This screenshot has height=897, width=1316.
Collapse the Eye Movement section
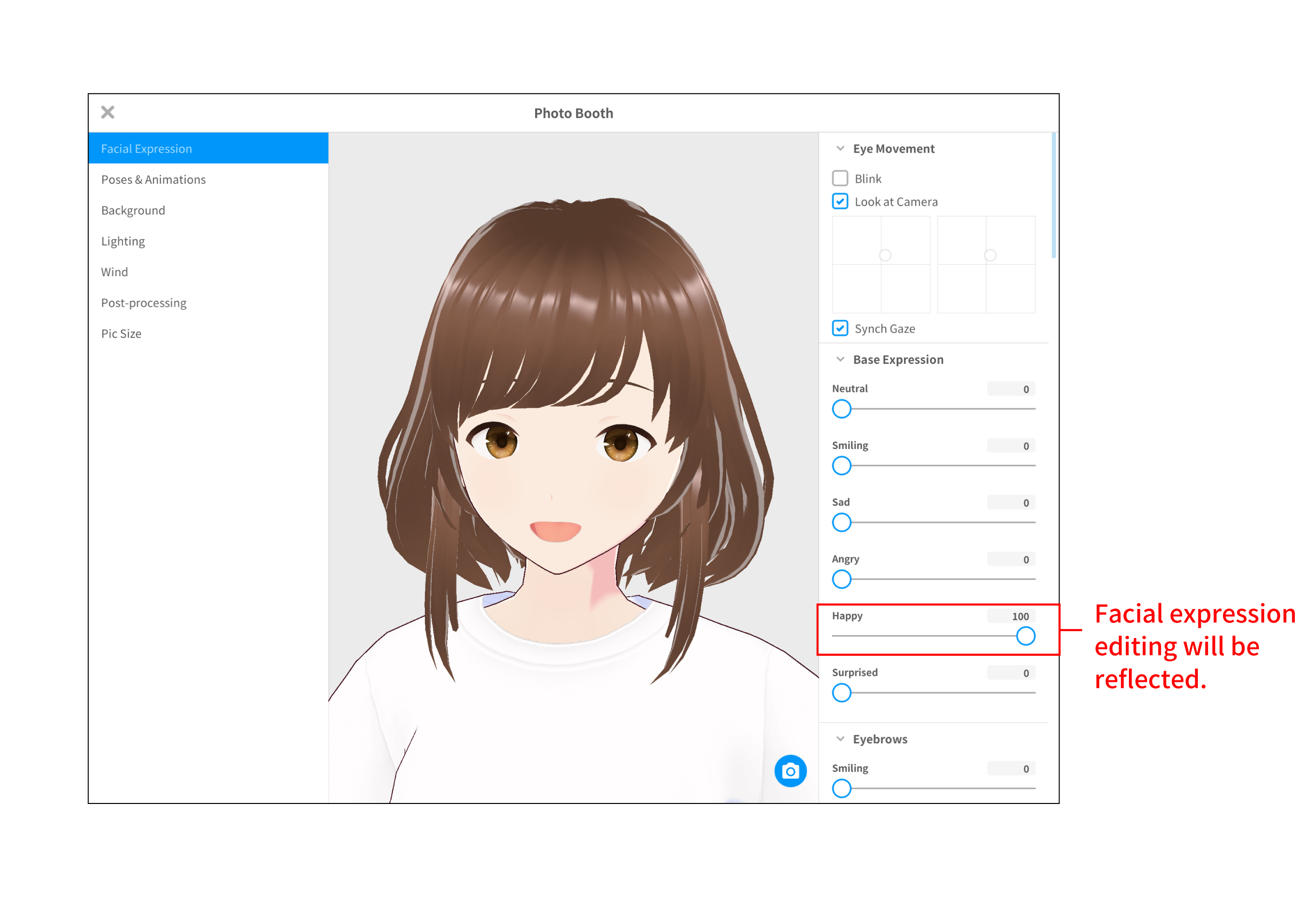point(840,148)
